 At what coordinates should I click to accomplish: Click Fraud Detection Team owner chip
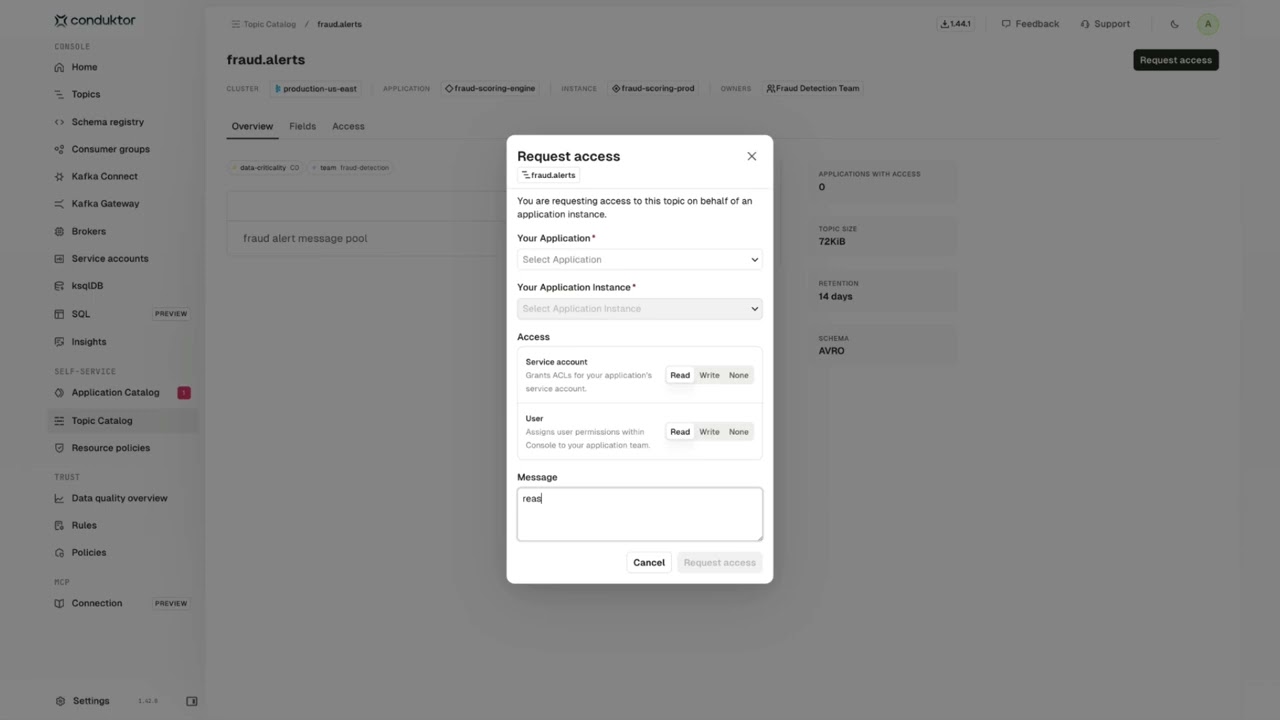coord(813,88)
